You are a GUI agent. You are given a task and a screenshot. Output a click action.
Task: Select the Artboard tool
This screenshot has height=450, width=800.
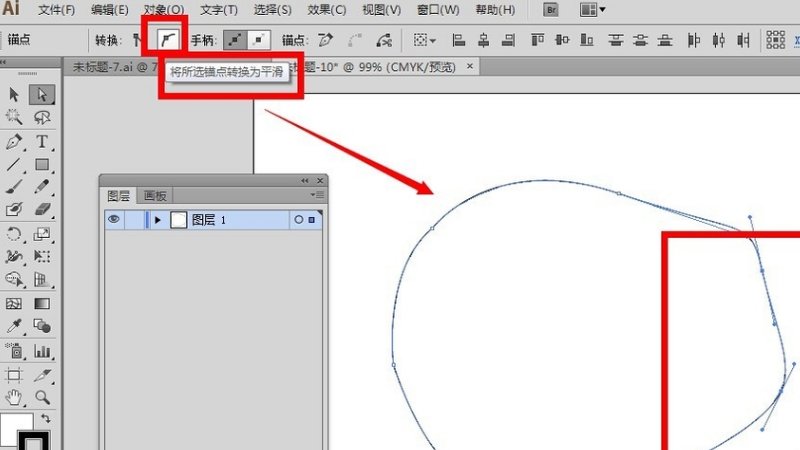14,375
